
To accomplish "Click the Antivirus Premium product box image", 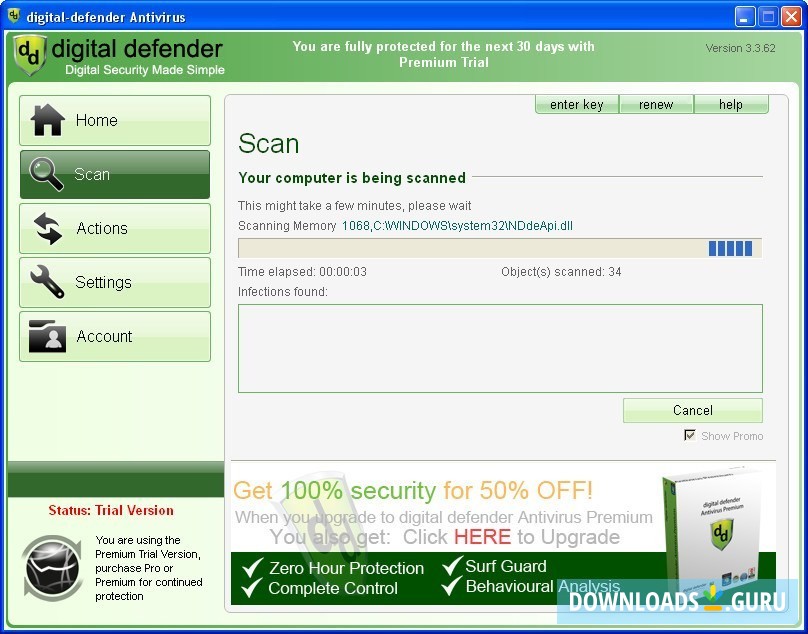I will (711, 531).
